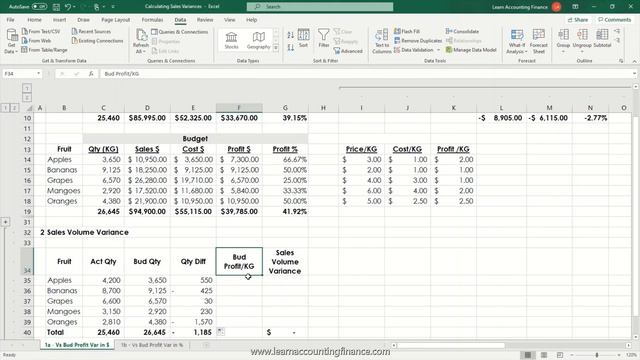This screenshot has width=640, height=360.
Task: Select the Stocks data type
Action: [x=231, y=40]
